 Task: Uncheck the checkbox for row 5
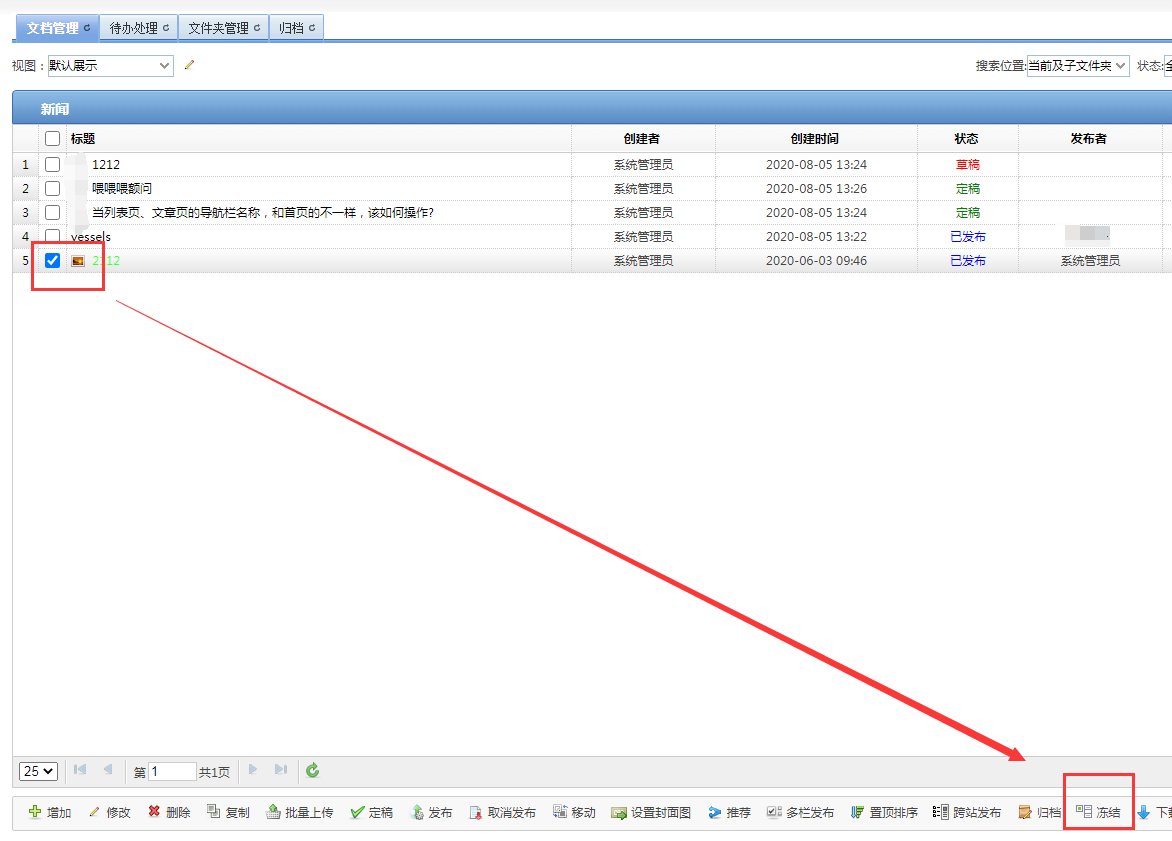53,261
